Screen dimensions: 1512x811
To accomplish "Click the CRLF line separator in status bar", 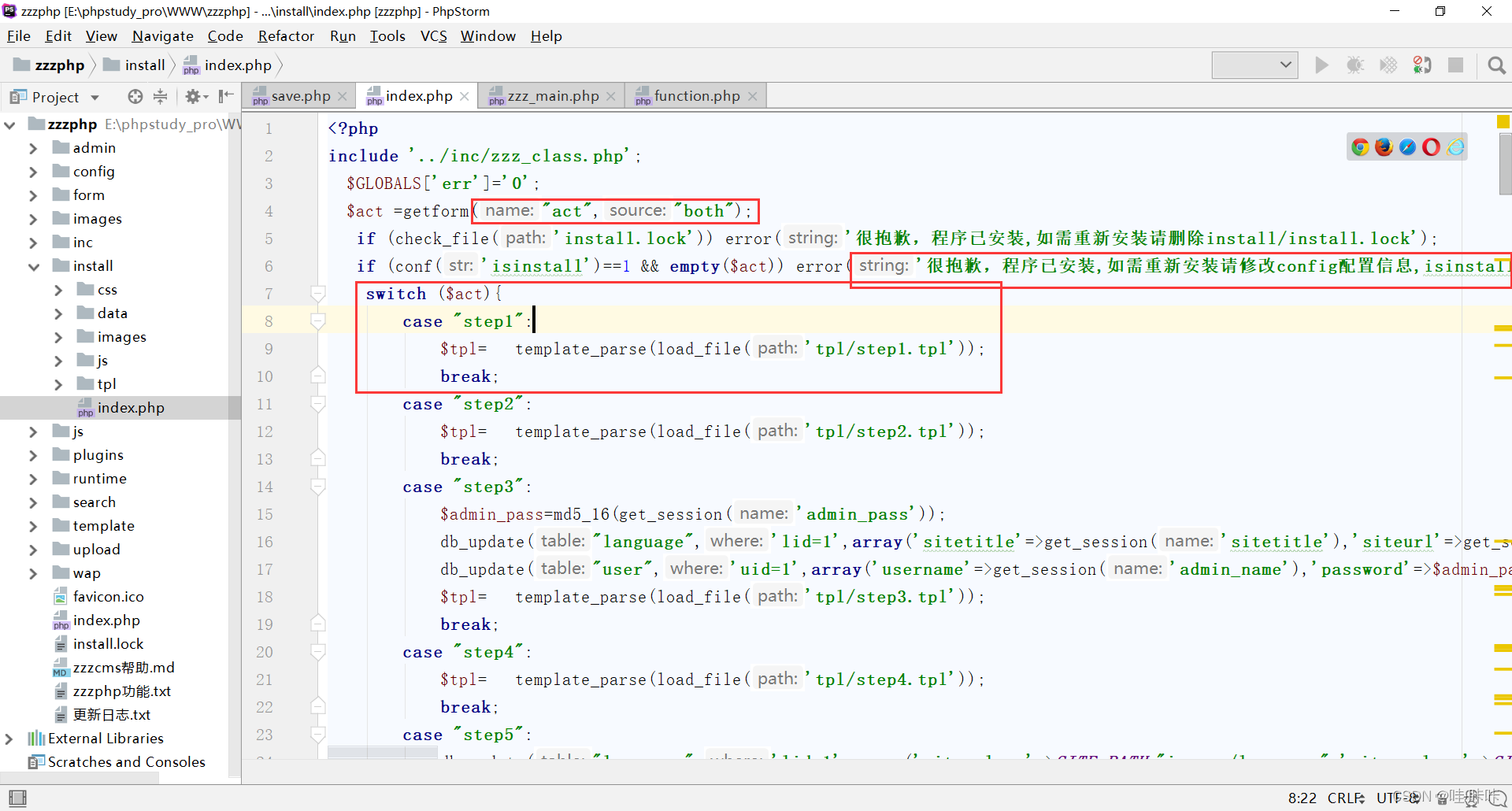I will 1346,798.
